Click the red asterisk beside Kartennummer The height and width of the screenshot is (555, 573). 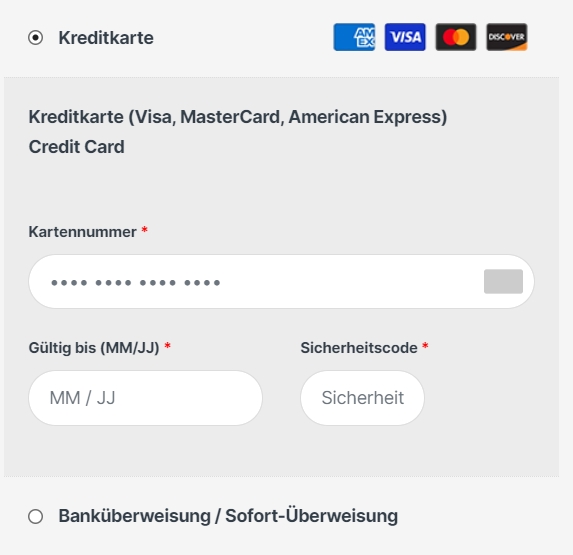(145, 230)
